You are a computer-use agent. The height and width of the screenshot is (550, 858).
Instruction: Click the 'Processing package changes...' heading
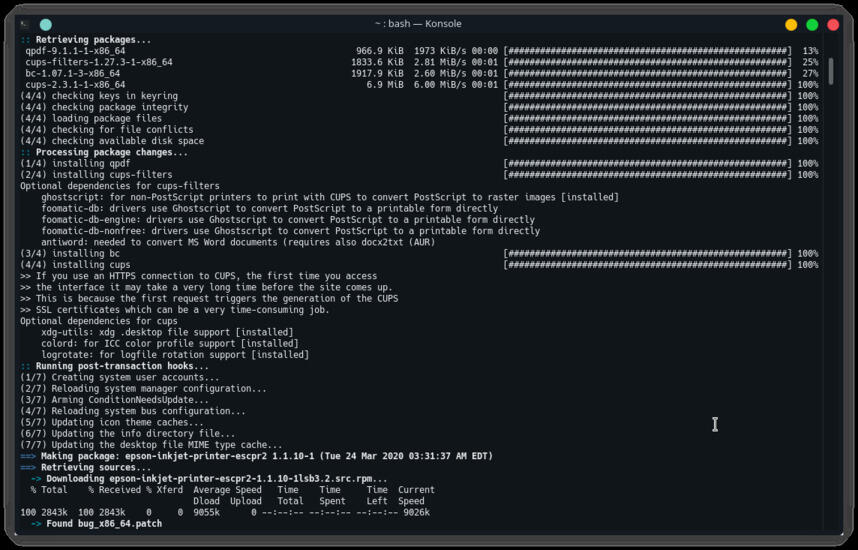pos(105,152)
